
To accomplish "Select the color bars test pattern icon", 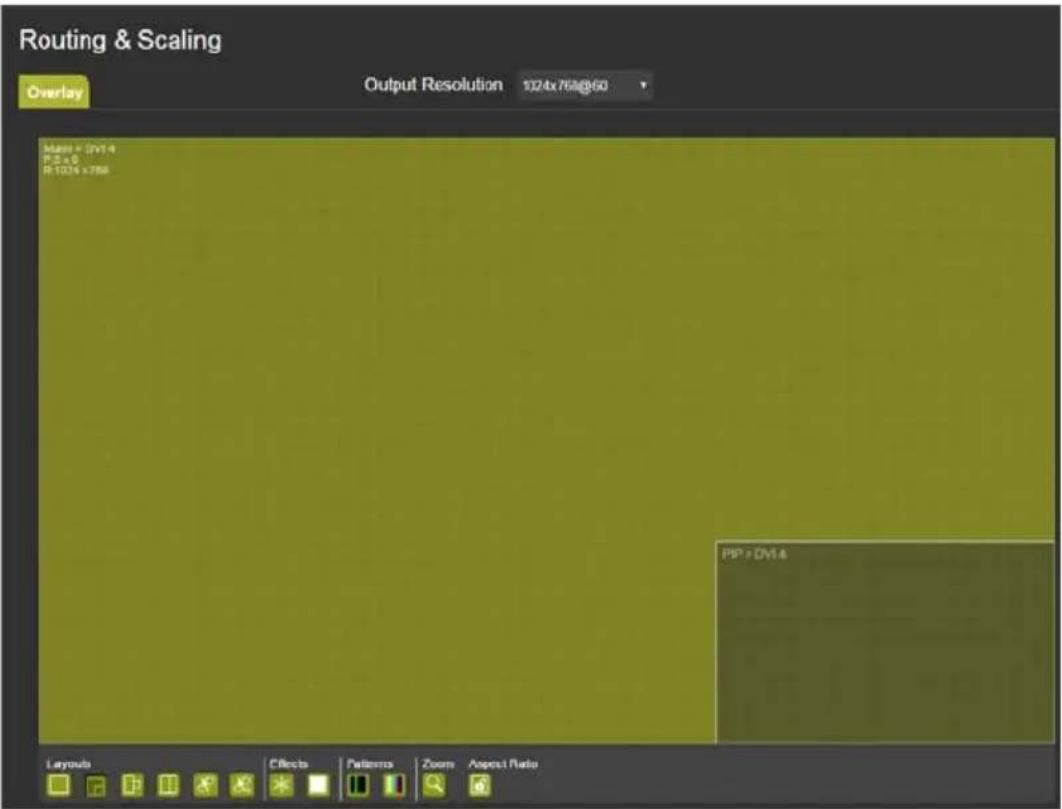I will coord(395,785).
